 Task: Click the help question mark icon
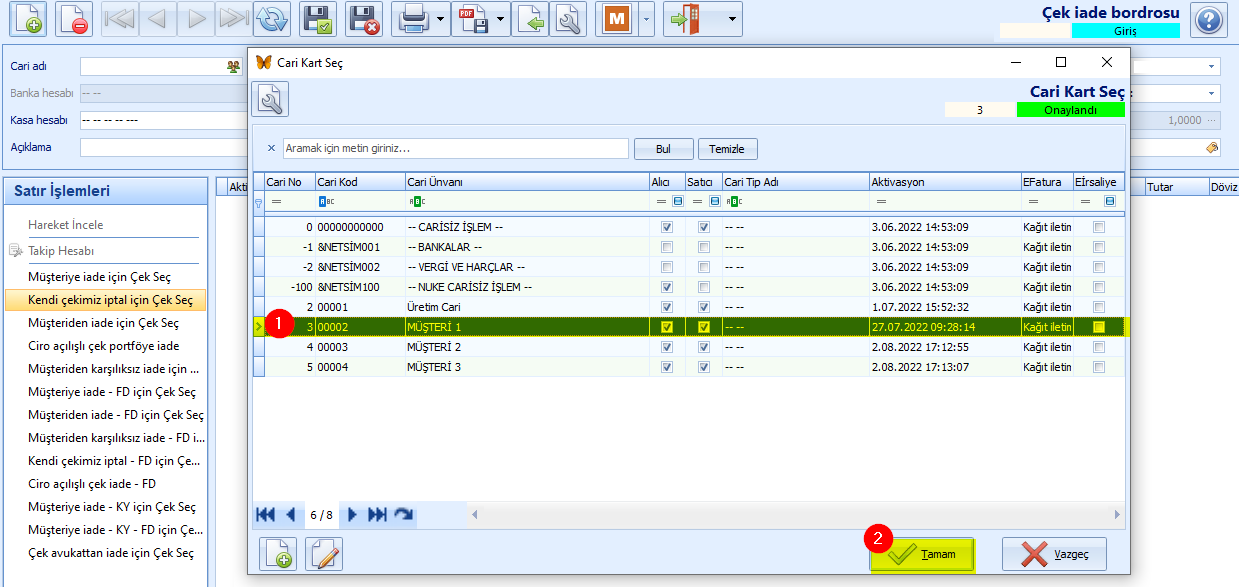coord(1209,20)
